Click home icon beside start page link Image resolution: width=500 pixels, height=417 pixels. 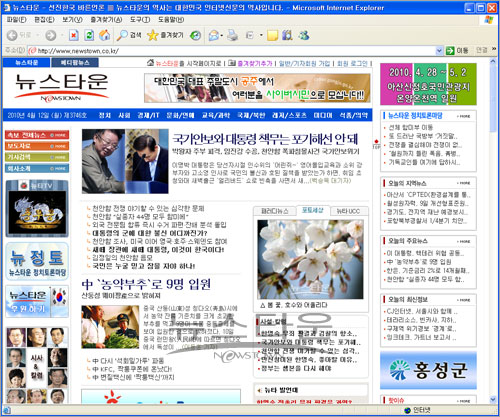click(x=151, y=62)
